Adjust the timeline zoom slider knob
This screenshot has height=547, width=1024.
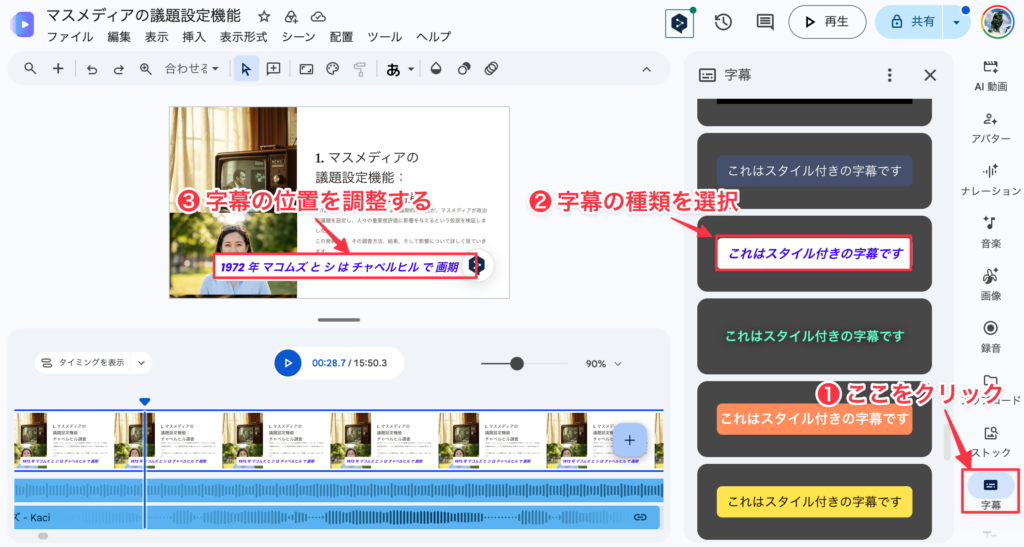pos(517,364)
